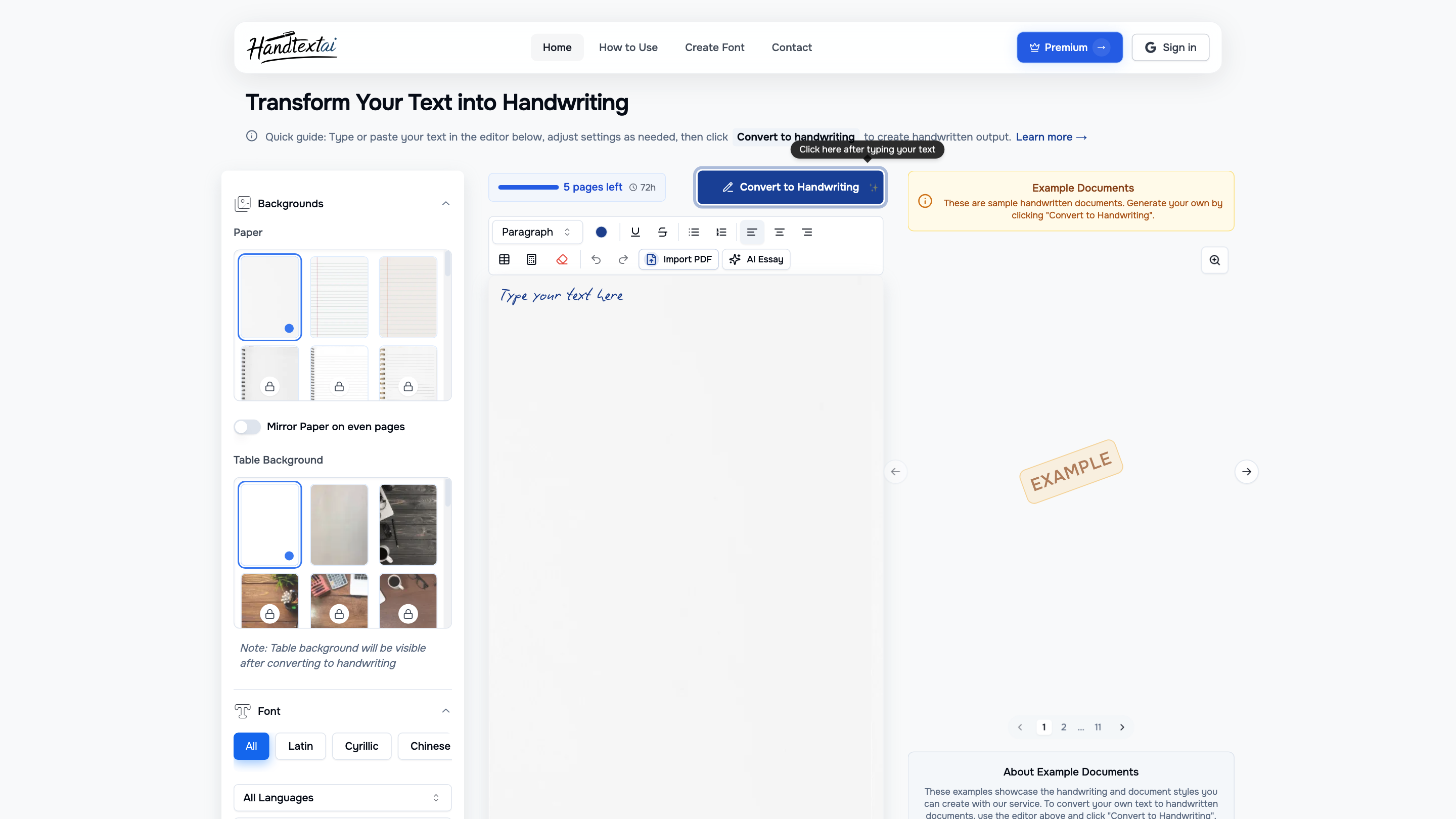The height and width of the screenshot is (819, 1456).
Task: Go to Create Font in navigation
Action: (x=714, y=48)
